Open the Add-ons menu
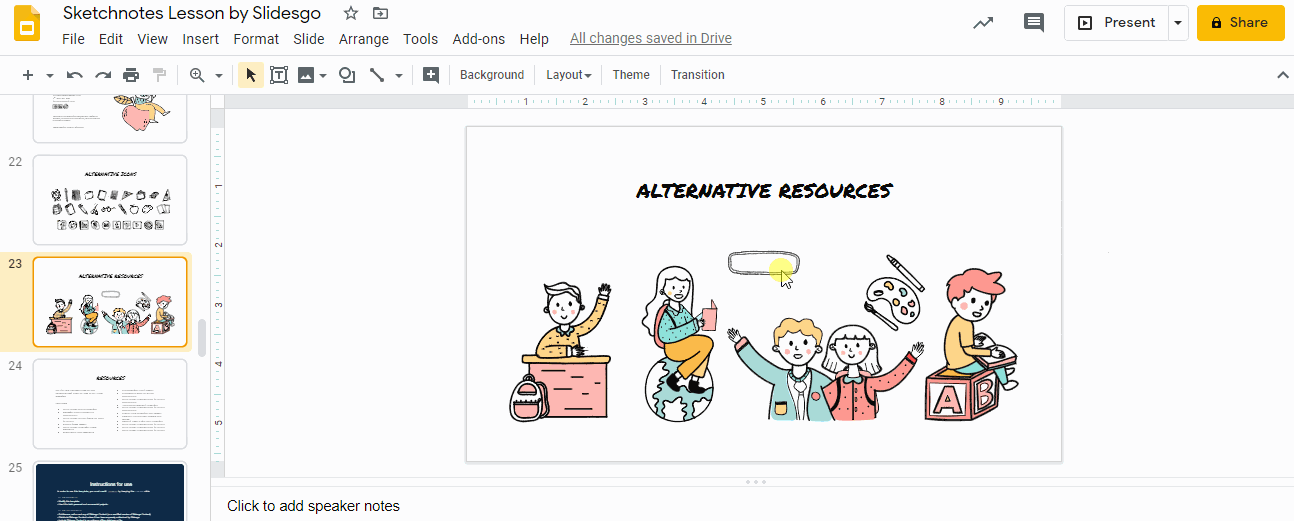Screen dimensions: 1294x521 tap(480, 39)
